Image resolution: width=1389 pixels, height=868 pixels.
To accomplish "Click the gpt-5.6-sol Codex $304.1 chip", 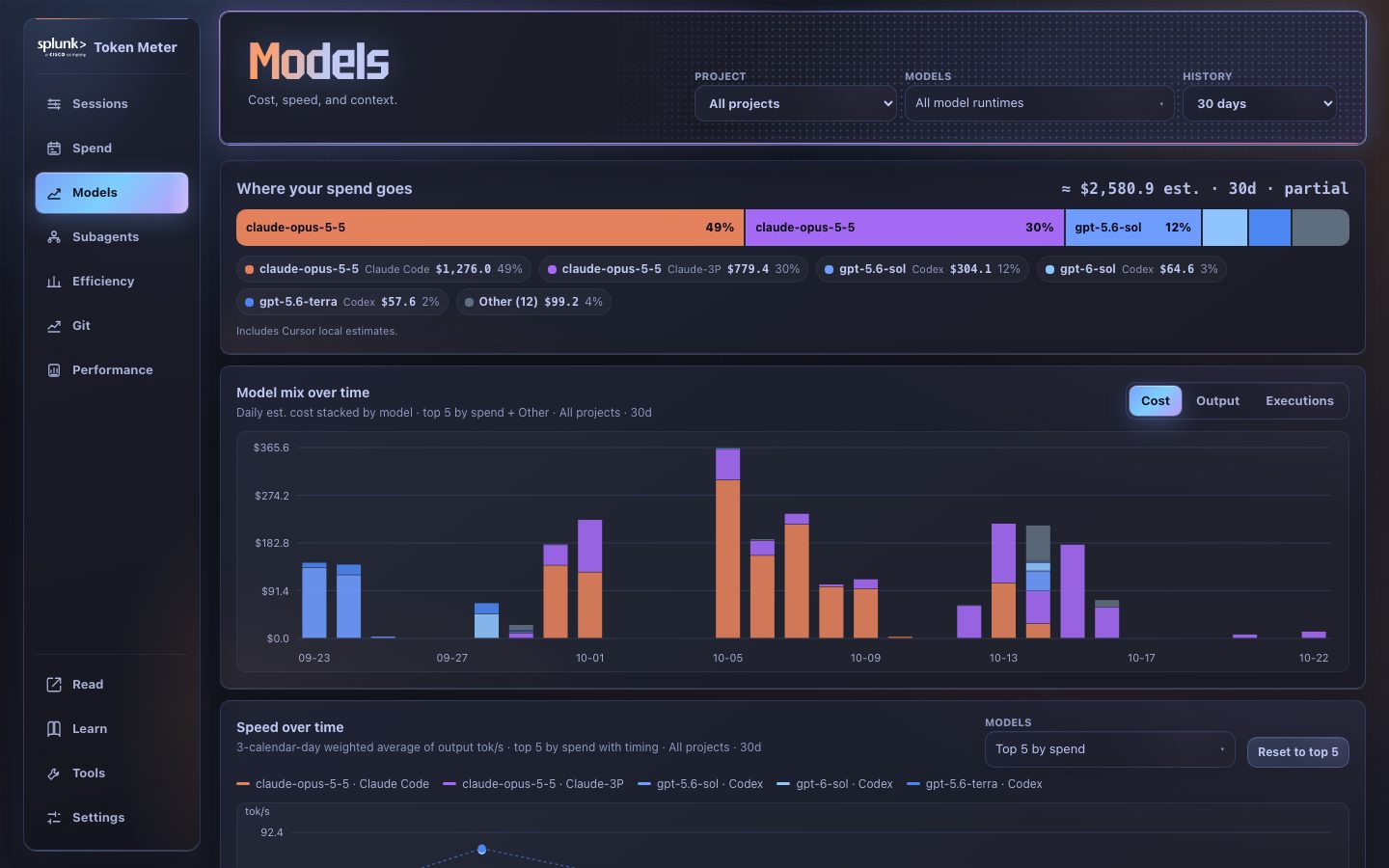I will 922,269.
